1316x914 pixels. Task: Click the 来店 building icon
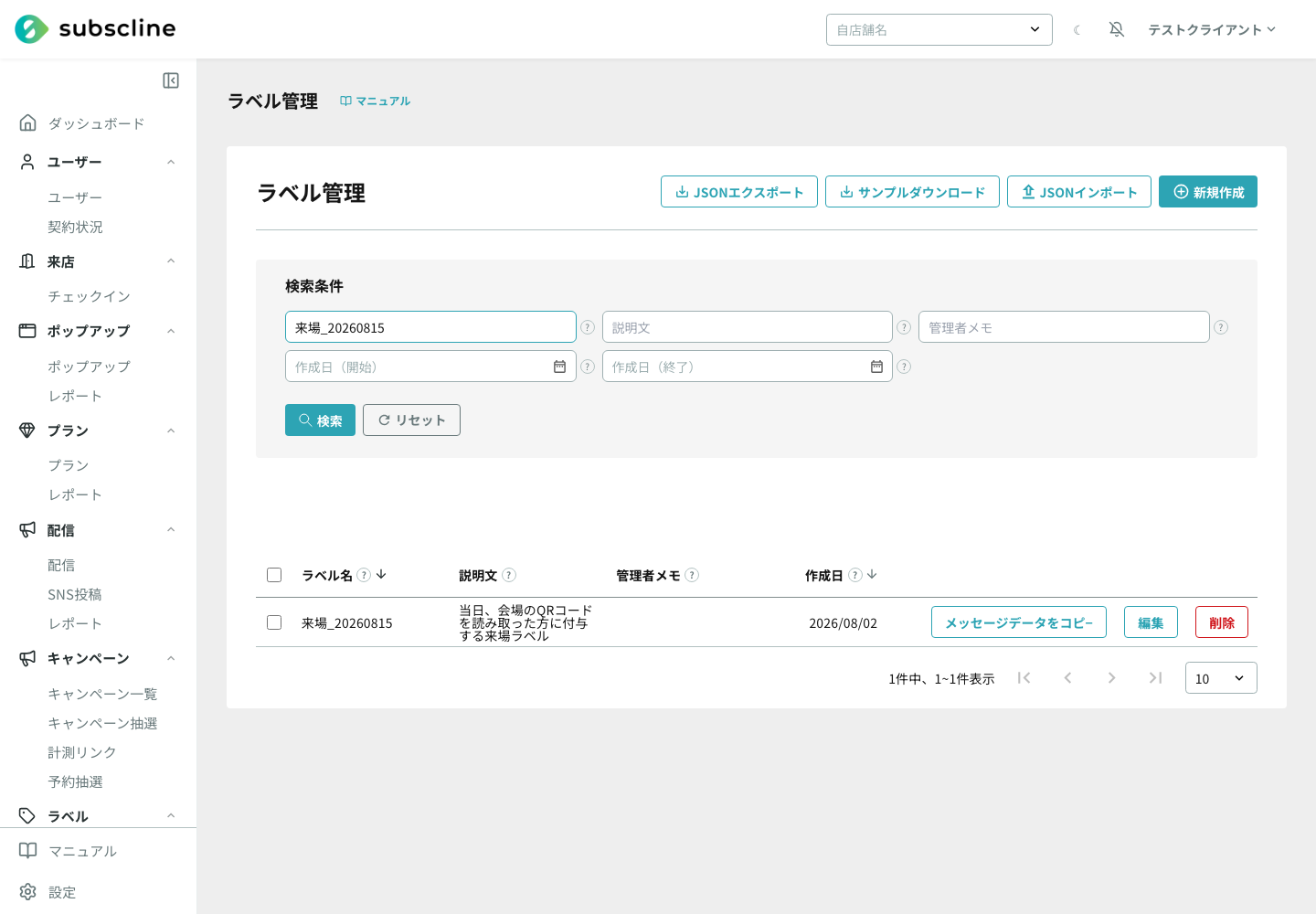(x=27, y=261)
